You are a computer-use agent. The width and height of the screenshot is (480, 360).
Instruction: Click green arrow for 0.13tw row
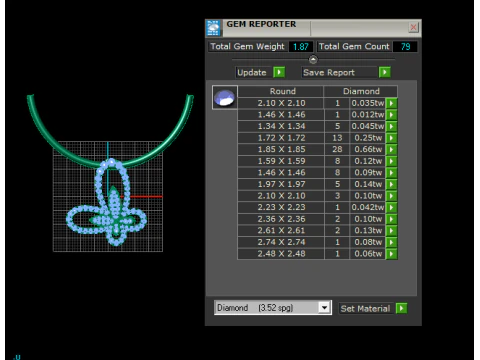(392, 231)
